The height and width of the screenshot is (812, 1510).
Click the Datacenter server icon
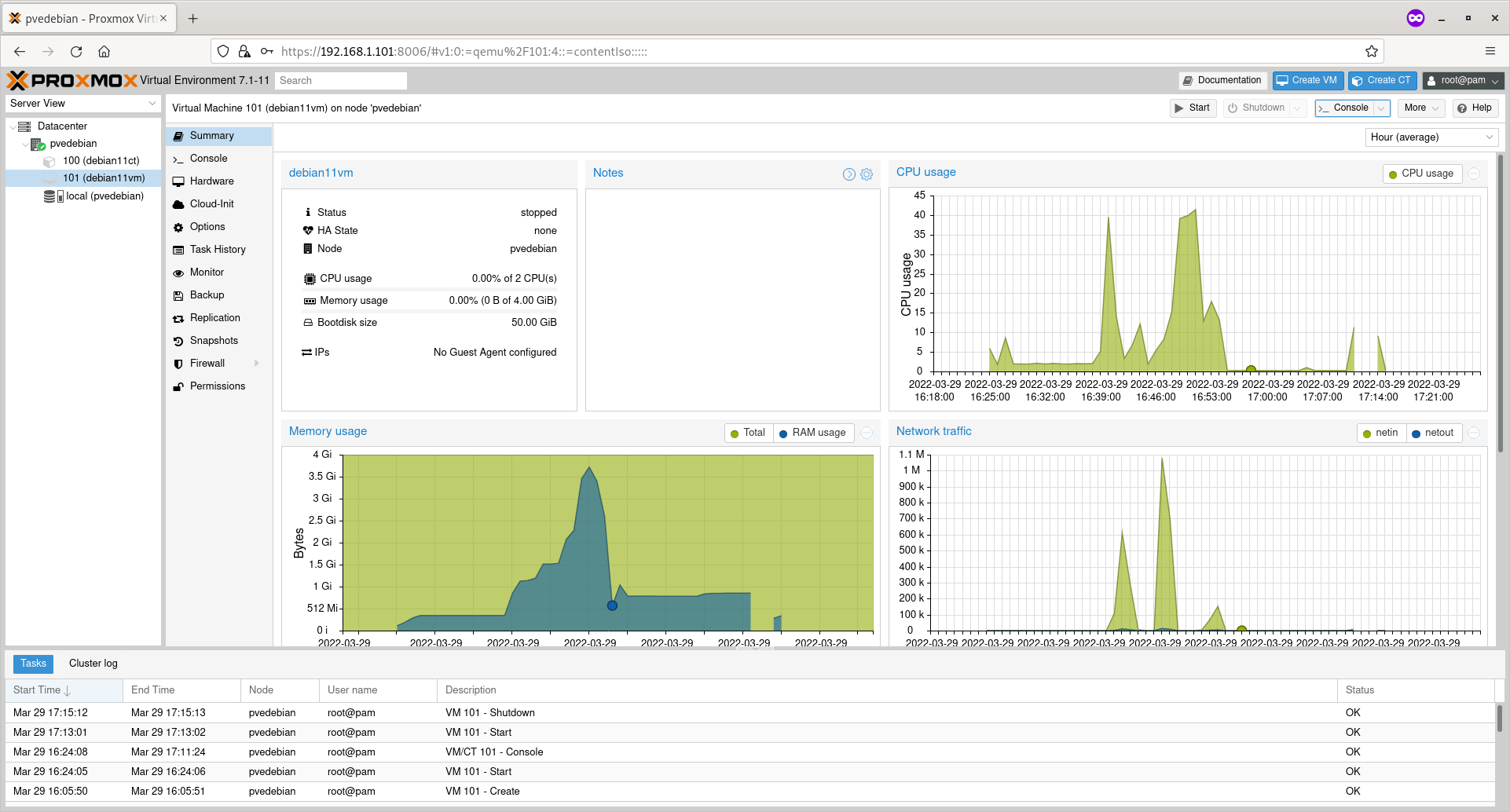24,126
